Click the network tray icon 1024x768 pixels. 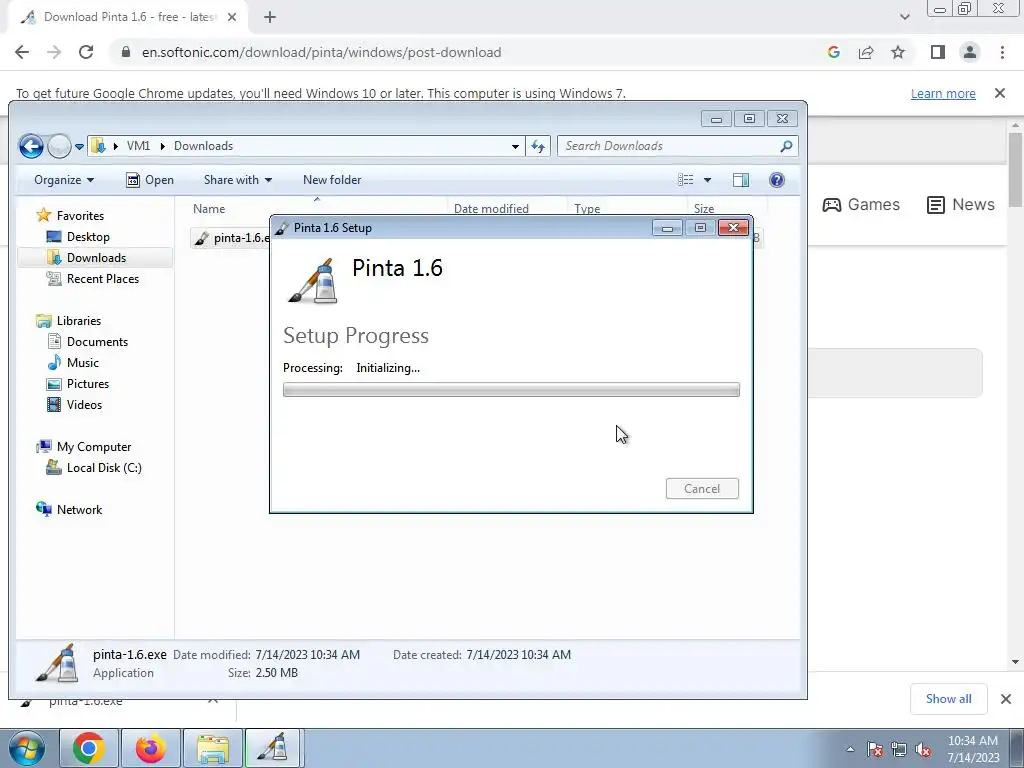[x=899, y=750]
